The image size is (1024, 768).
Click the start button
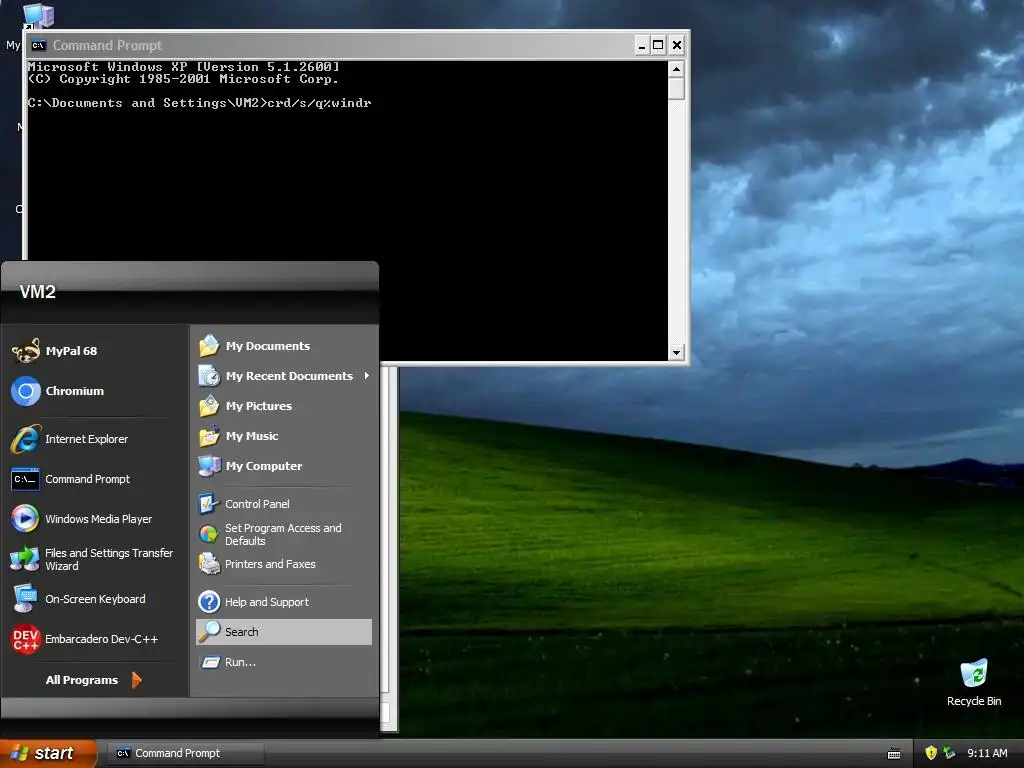(48, 754)
